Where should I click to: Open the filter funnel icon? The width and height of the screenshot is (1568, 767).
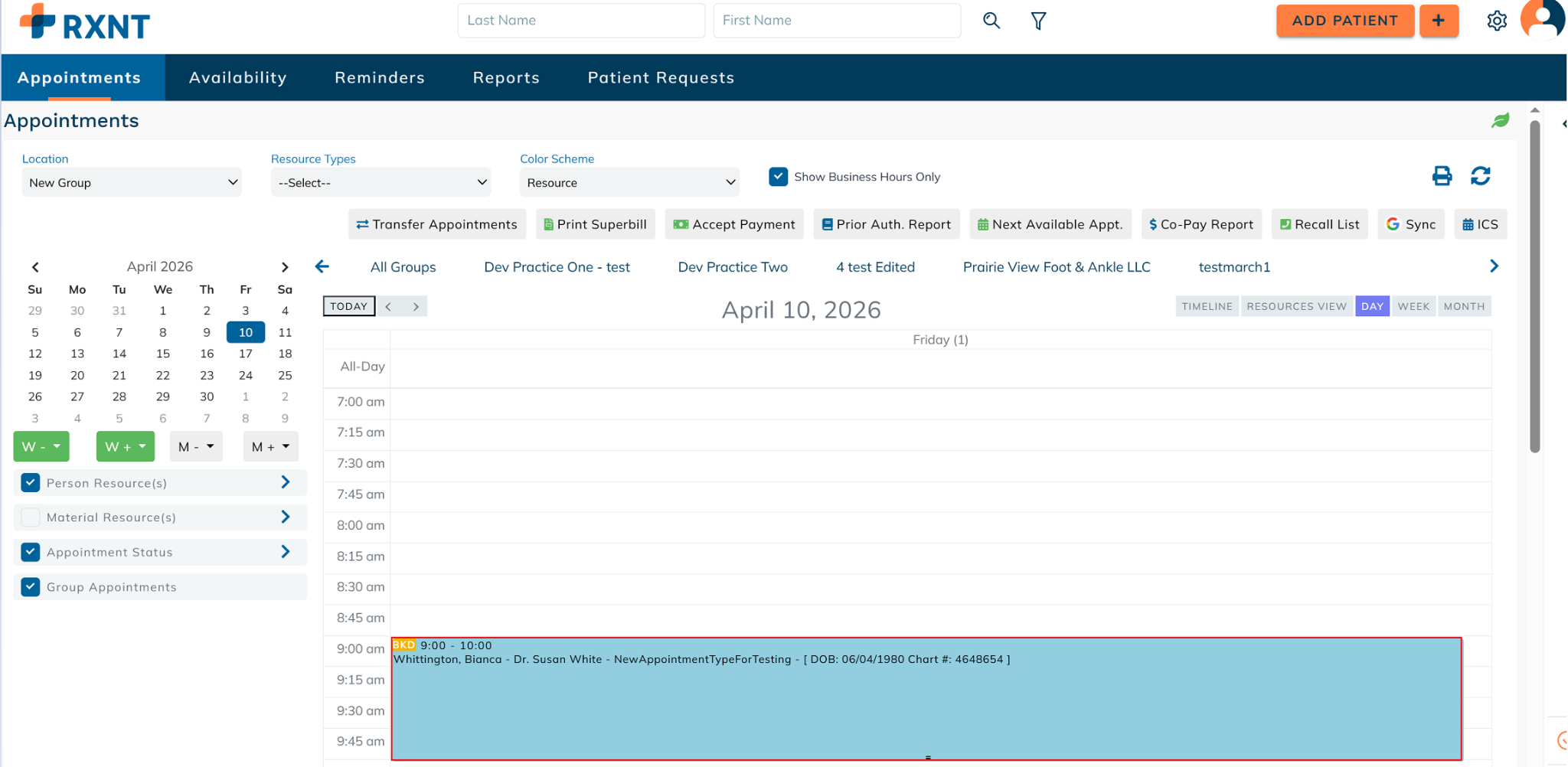(x=1038, y=21)
